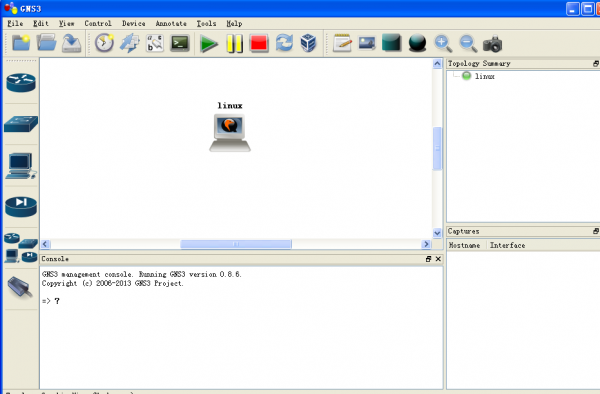This screenshot has height=394, width=600.
Task: Take a screenshot with the camera icon
Action: 492,44
